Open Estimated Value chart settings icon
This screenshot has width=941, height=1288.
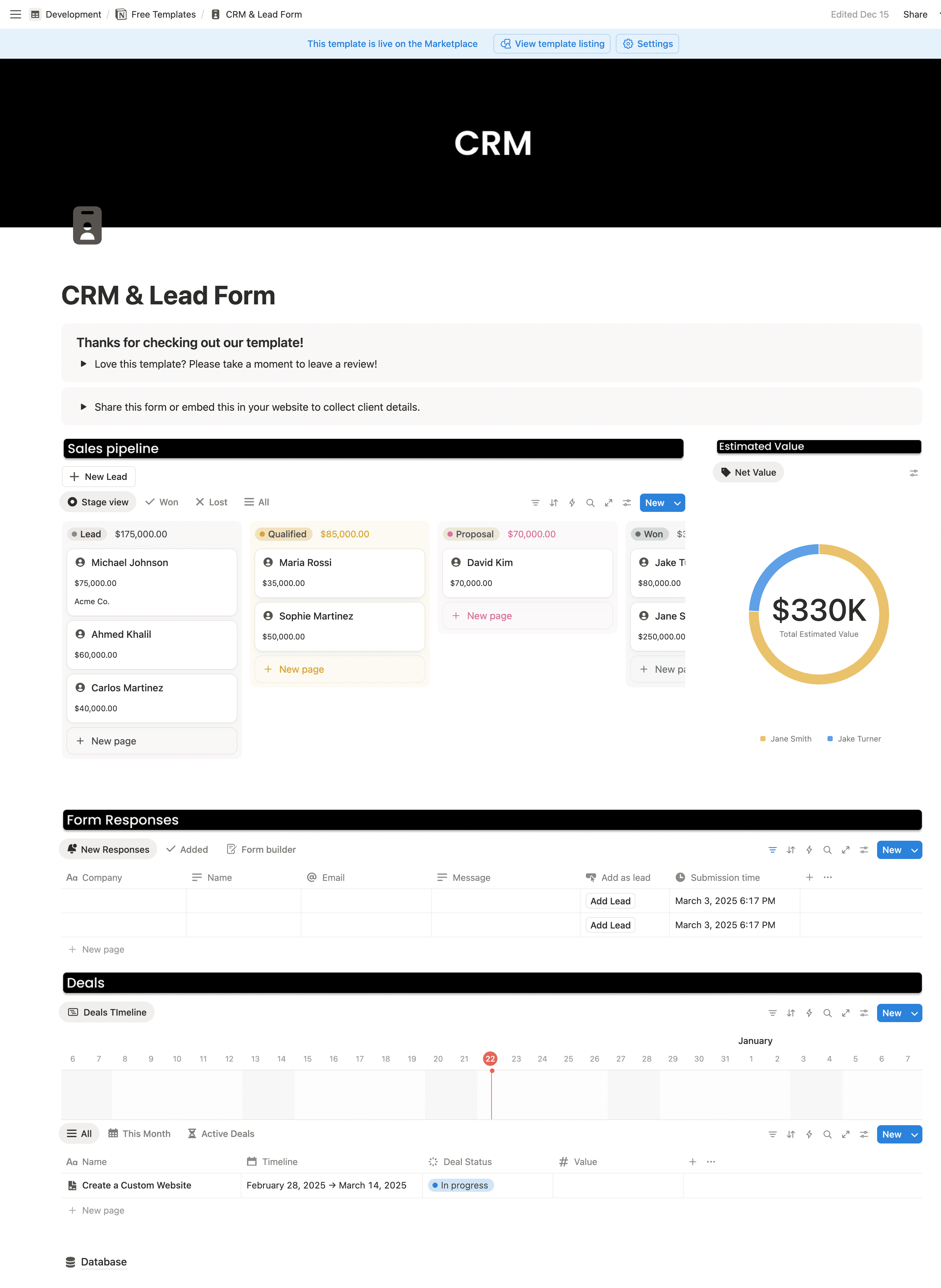click(913, 473)
